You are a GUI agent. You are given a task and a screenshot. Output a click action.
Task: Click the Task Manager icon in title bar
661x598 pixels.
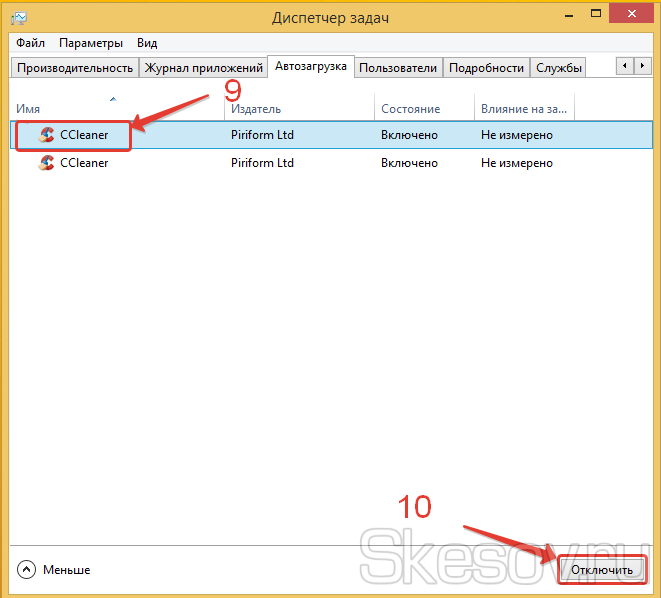coord(20,16)
